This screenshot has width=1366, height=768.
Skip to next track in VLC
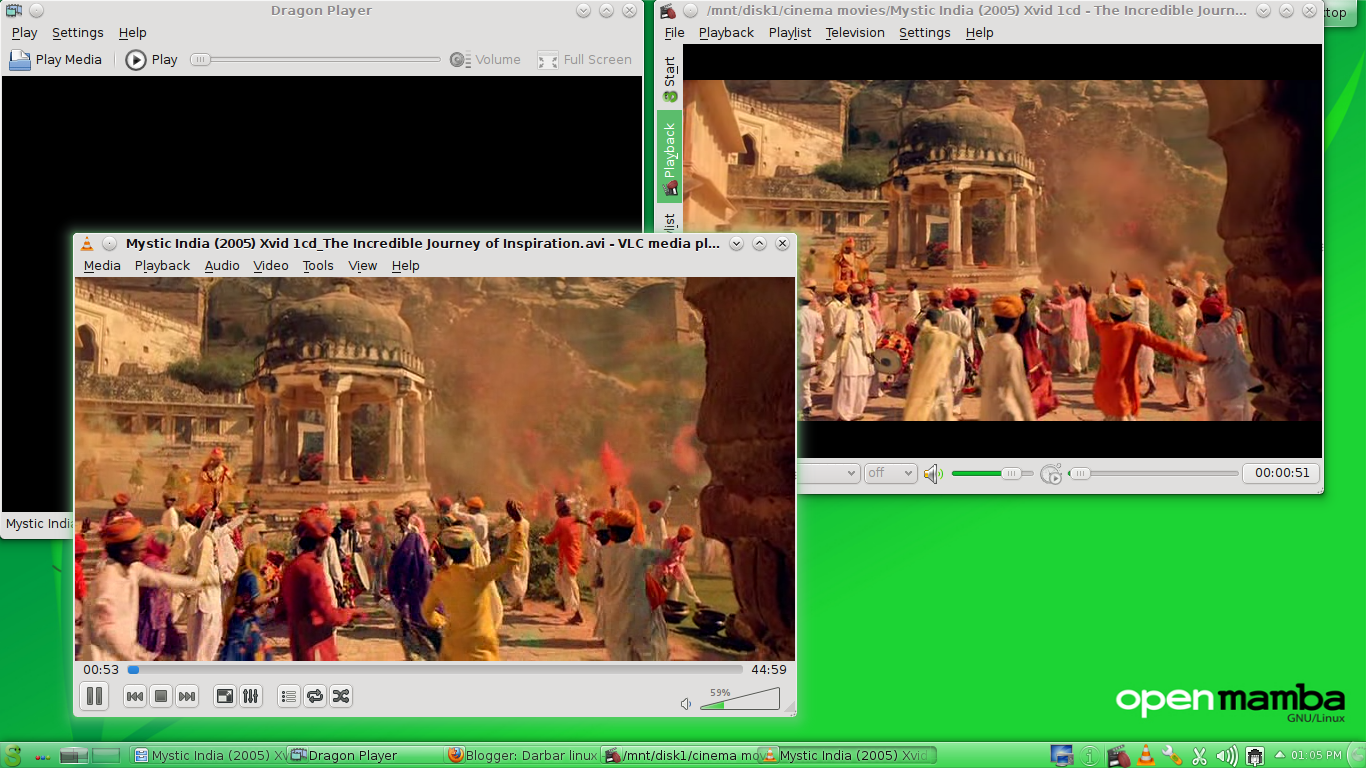coord(186,696)
